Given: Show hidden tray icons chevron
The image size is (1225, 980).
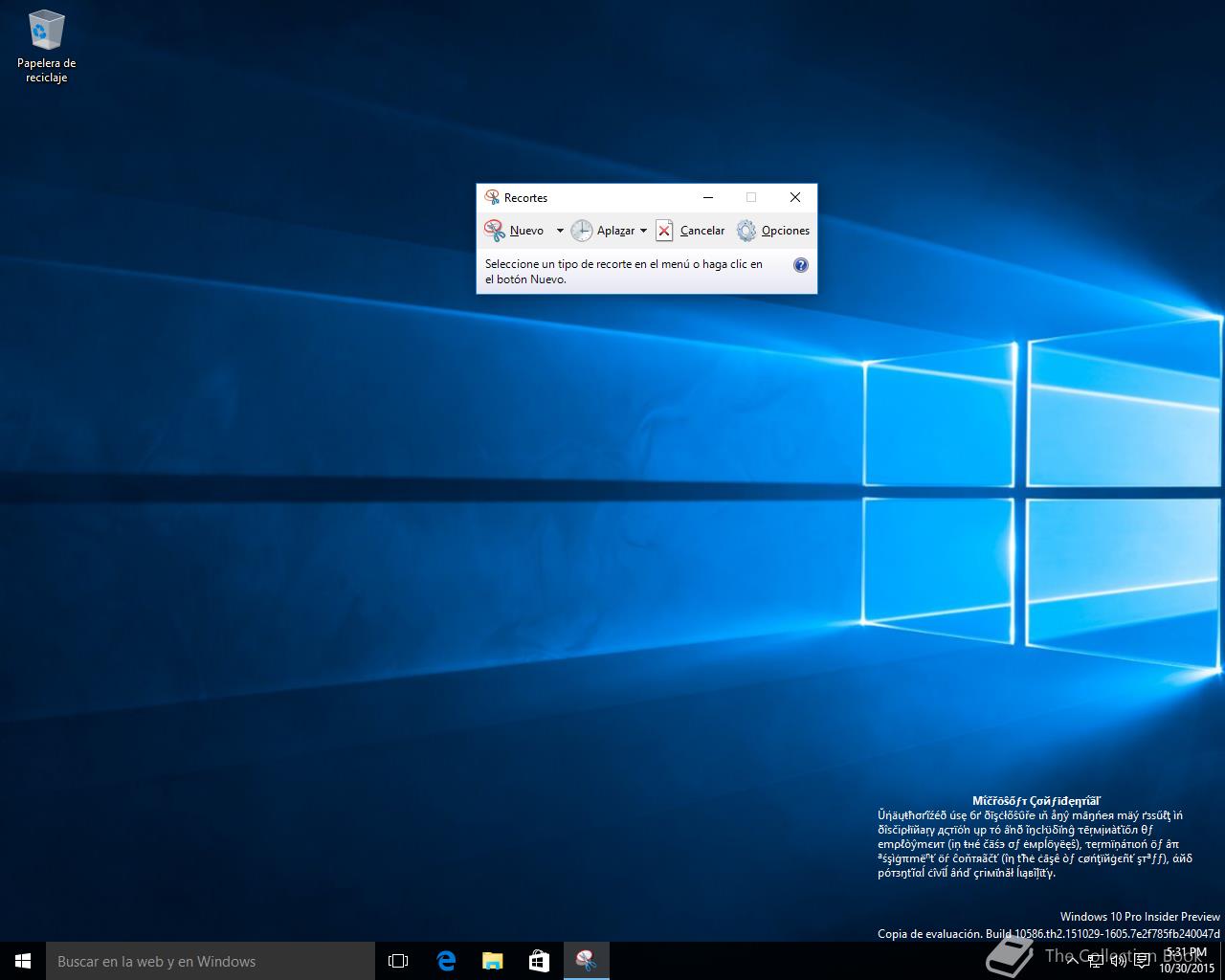Looking at the screenshot, I should point(1073,961).
